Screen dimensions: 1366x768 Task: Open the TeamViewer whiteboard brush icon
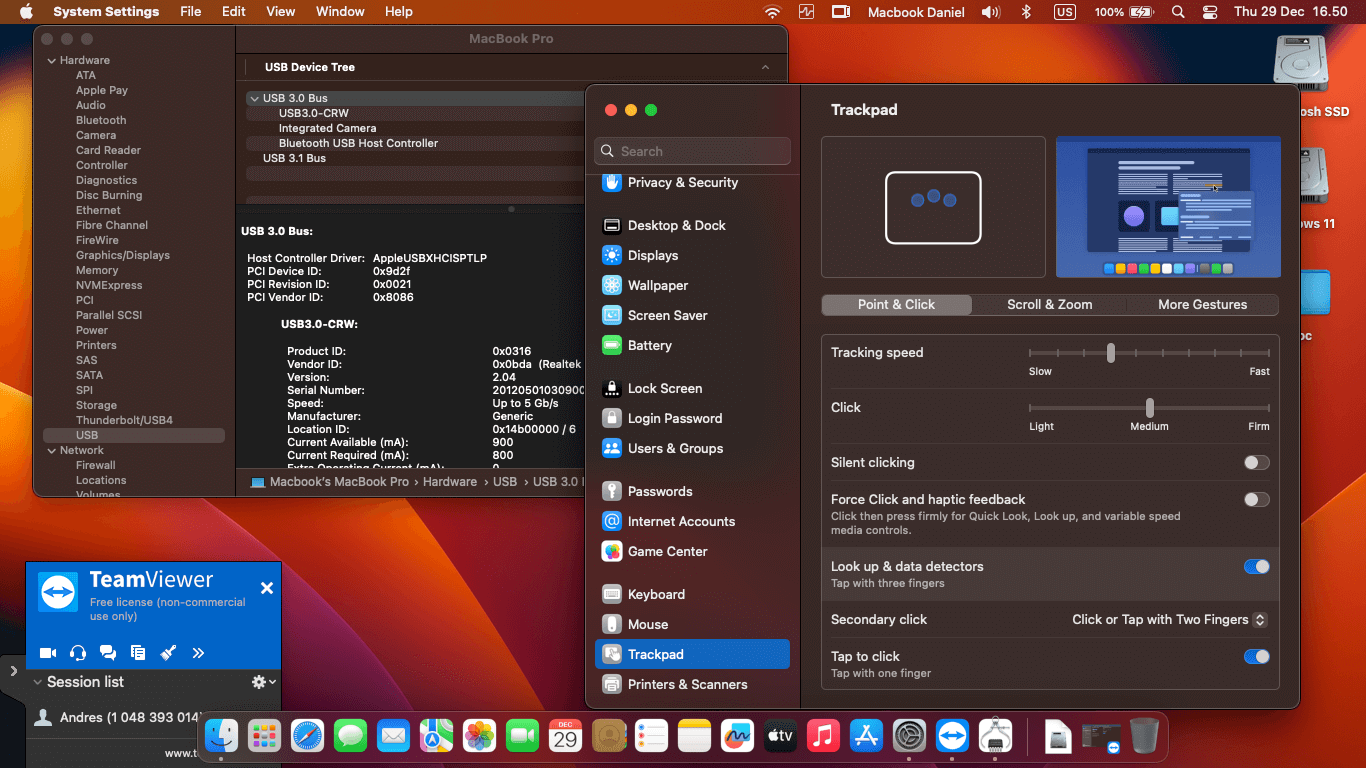pos(168,652)
